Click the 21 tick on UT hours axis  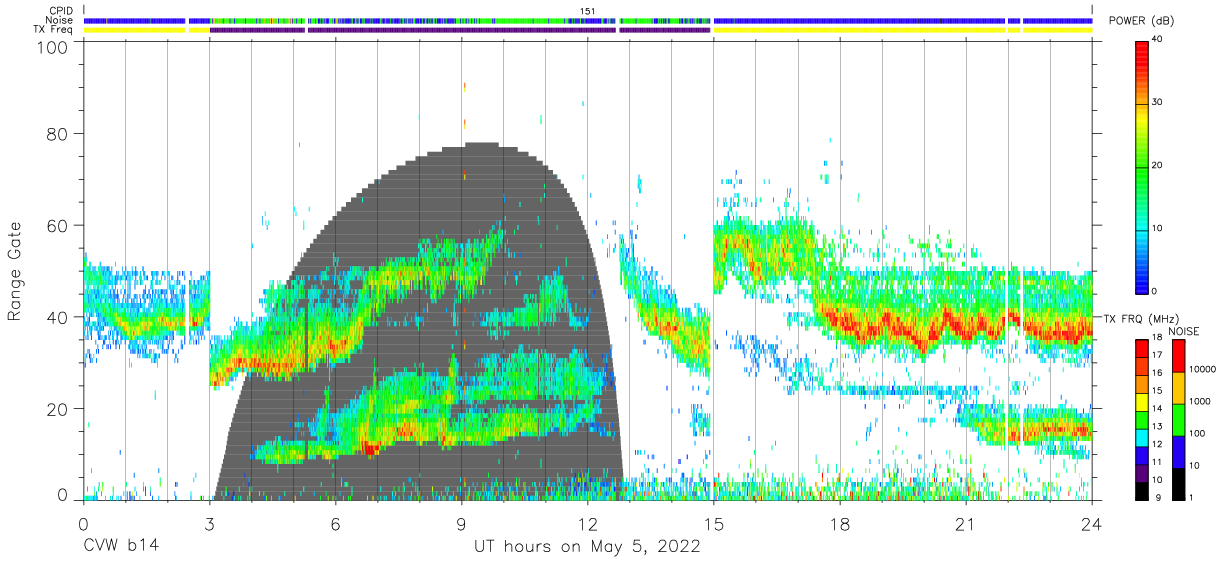tap(966, 523)
